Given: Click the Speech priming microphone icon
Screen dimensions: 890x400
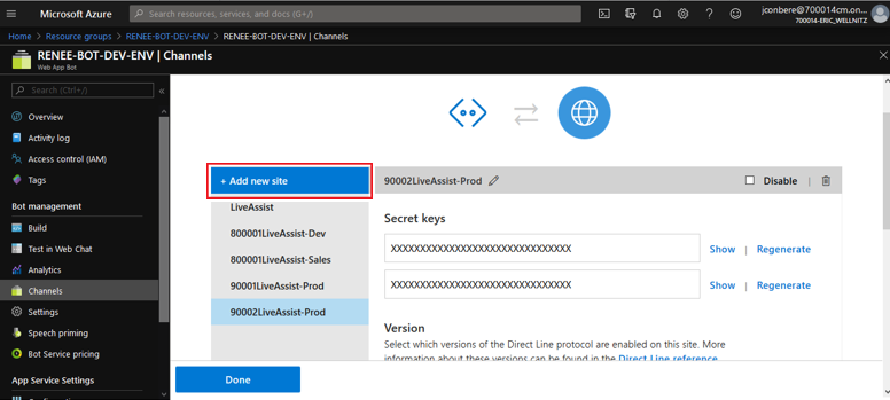Looking at the screenshot, I should [16, 333].
